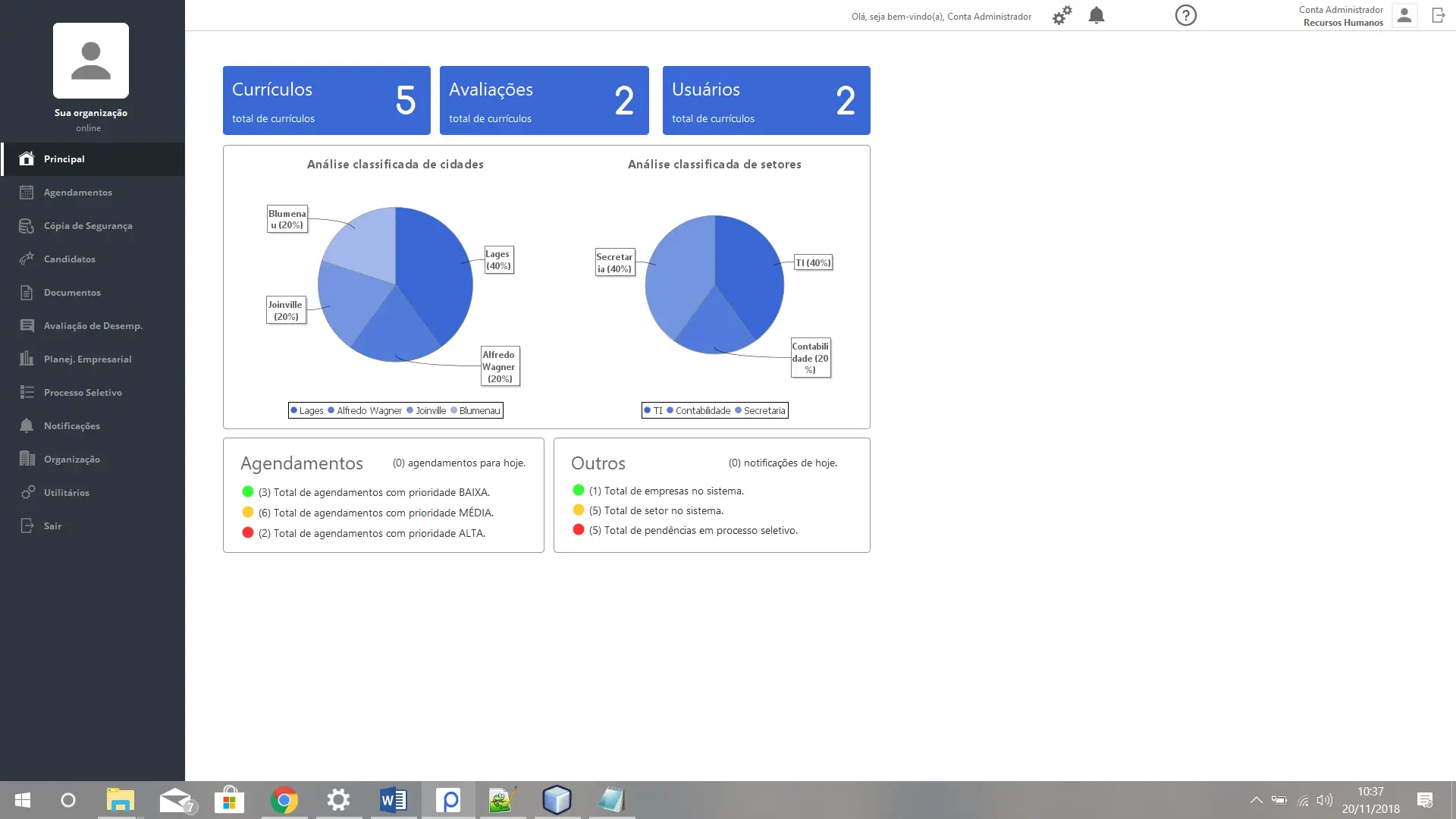The width and height of the screenshot is (1456, 819).
Task: Click (0) notificações de hoje text
Action: (783, 463)
